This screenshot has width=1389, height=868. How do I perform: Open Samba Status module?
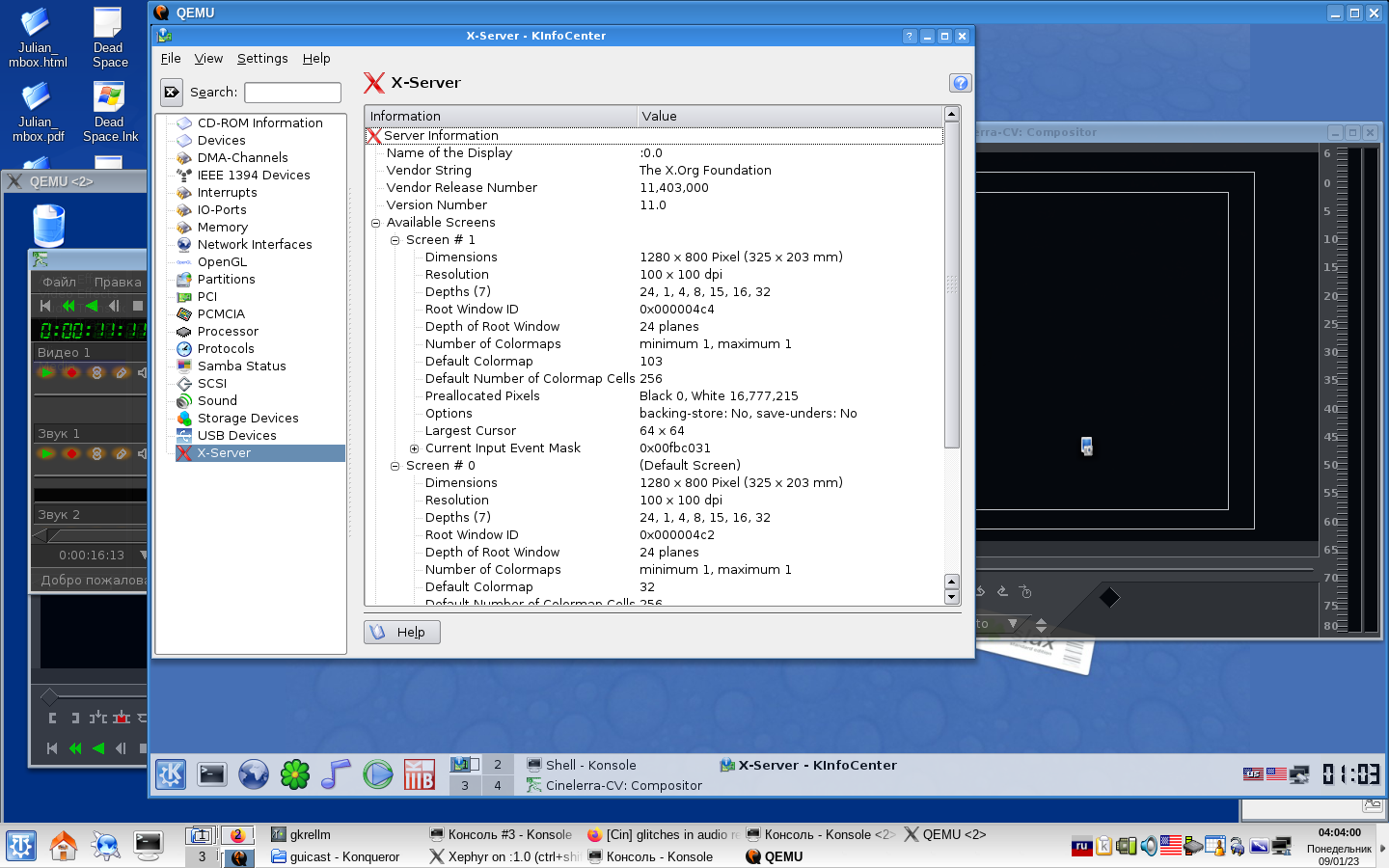coord(241,366)
